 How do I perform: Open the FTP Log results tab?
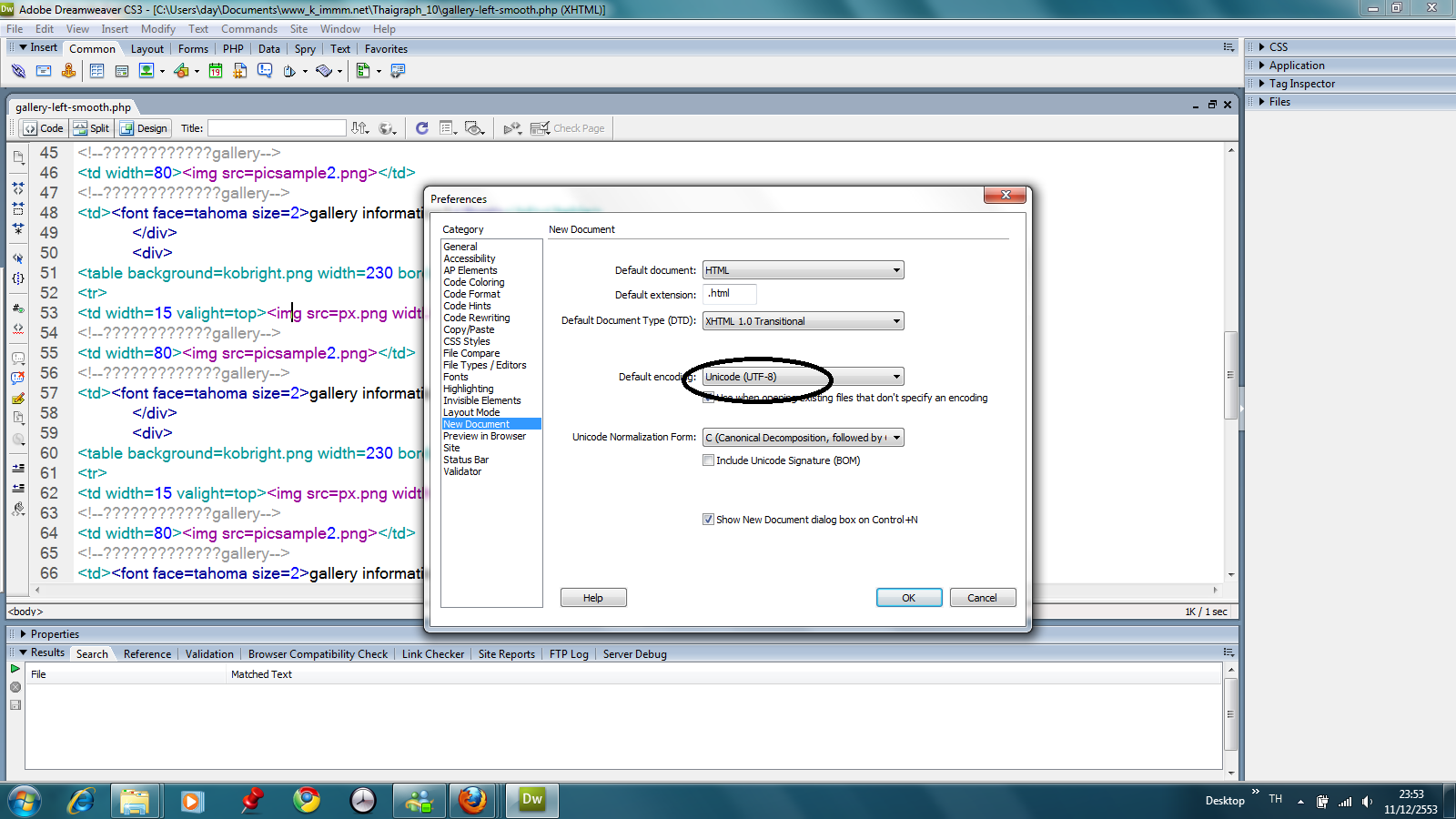pos(569,654)
